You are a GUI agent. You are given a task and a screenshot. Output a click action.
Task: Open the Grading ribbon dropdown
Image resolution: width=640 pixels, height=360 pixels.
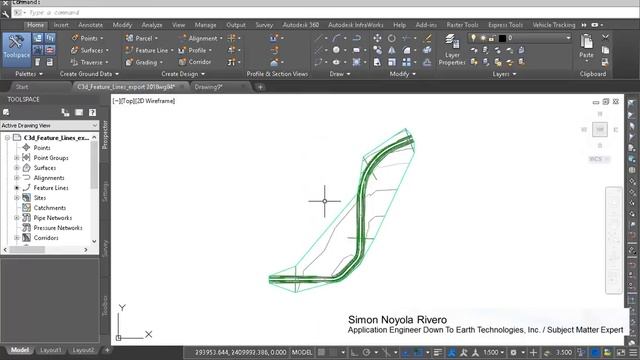coord(161,62)
